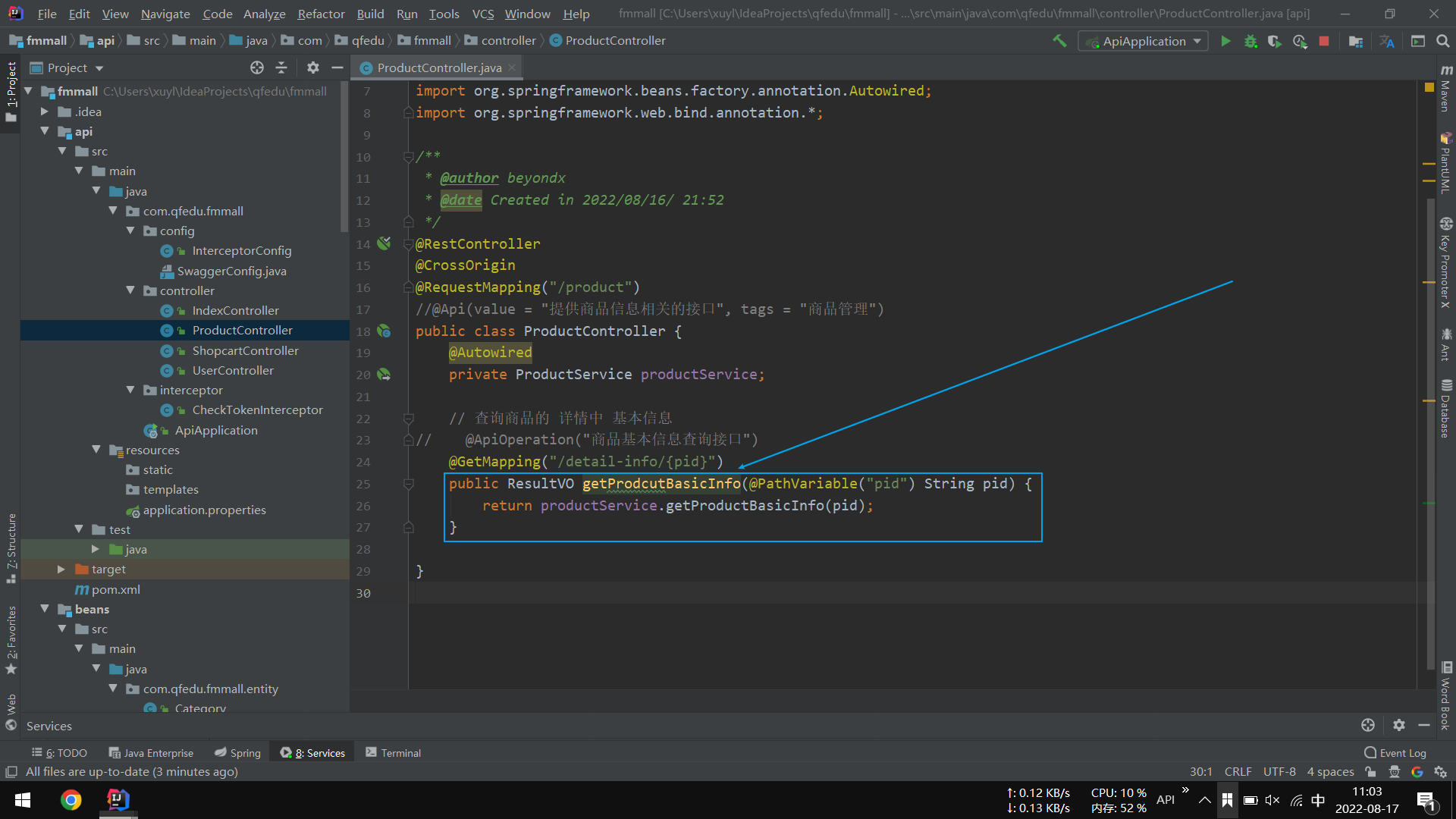This screenshot has width=1456, height=819.
Task: Open Project panel settings gear
Action: 312,67
